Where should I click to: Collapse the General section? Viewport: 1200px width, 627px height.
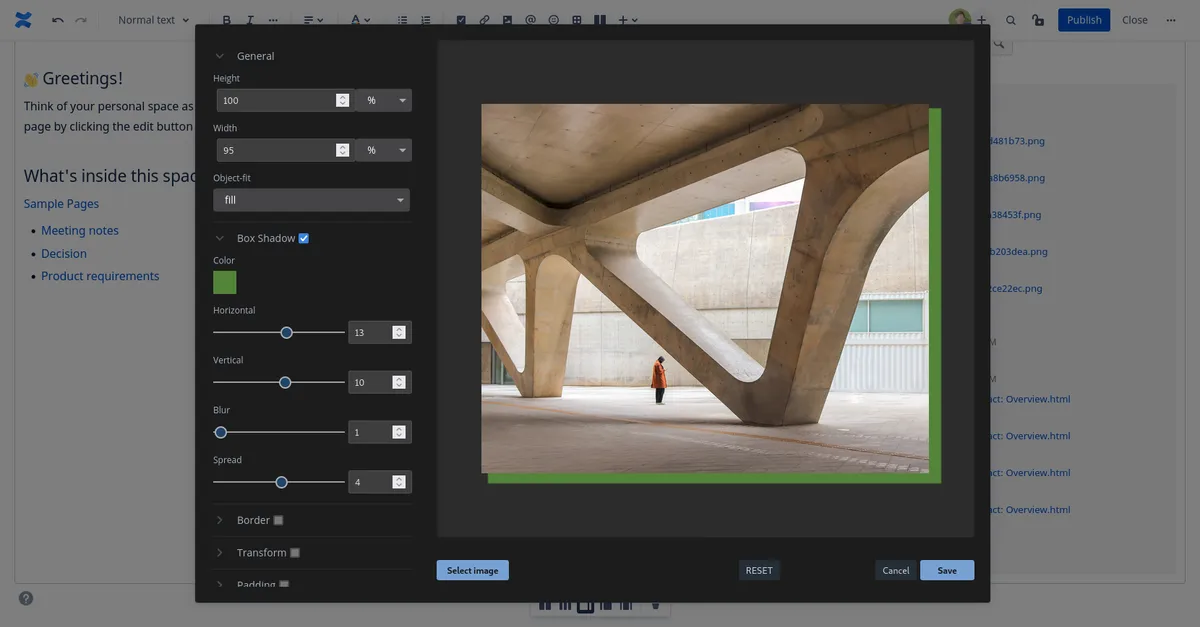click(220, 56)
